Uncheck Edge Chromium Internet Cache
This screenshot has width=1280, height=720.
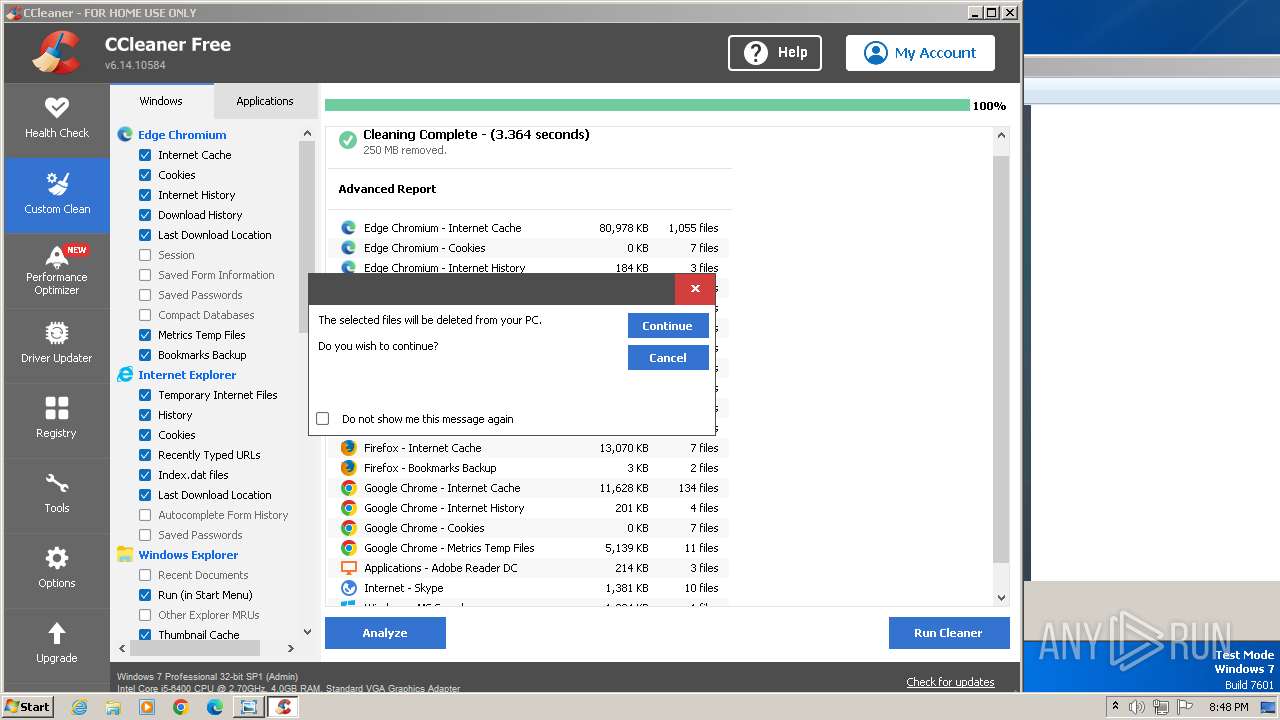[145, 155]
